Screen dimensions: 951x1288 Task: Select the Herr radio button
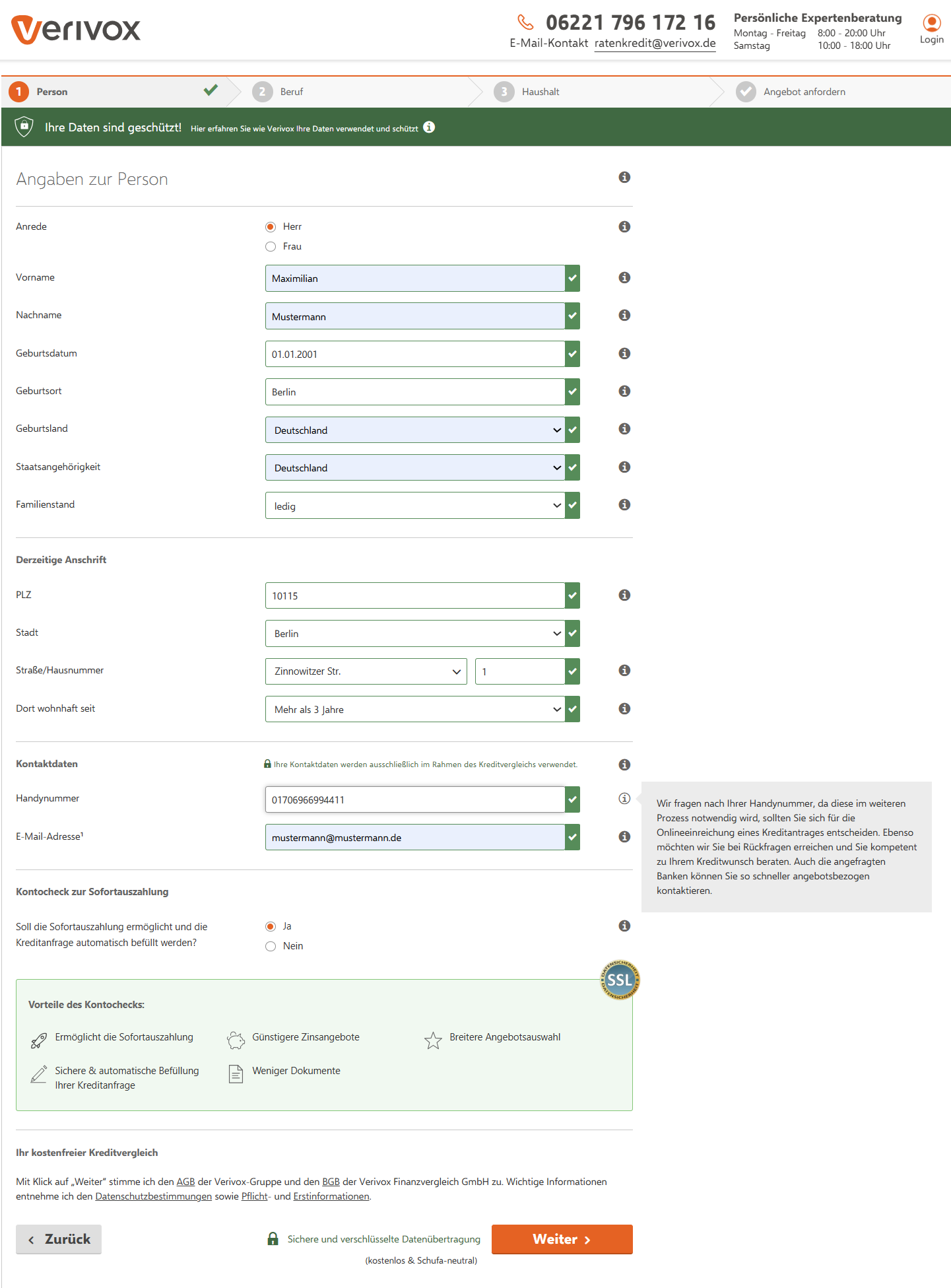271,227
